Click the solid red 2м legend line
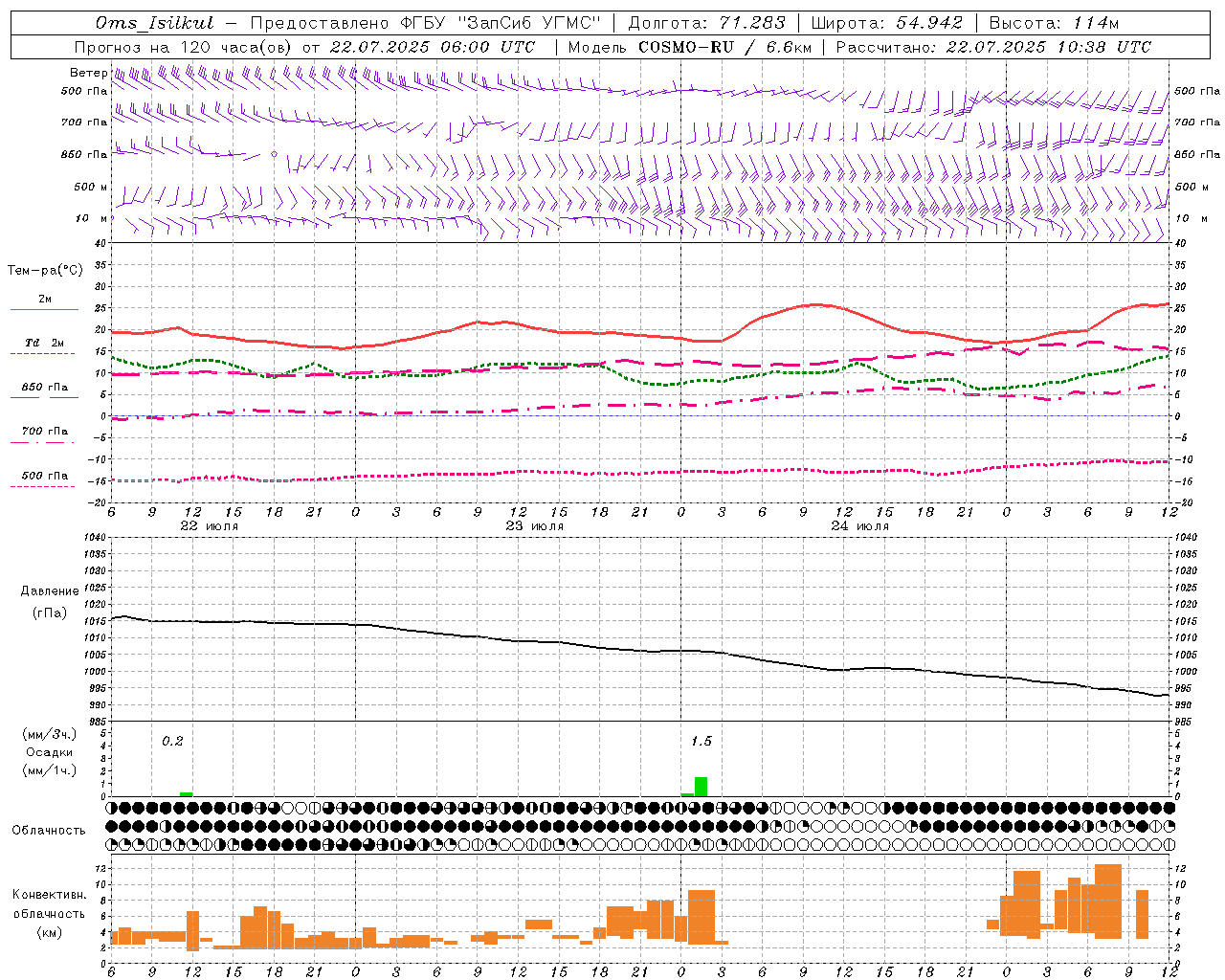This screenshot has height=980, width=1225. [x=44, y=309]
